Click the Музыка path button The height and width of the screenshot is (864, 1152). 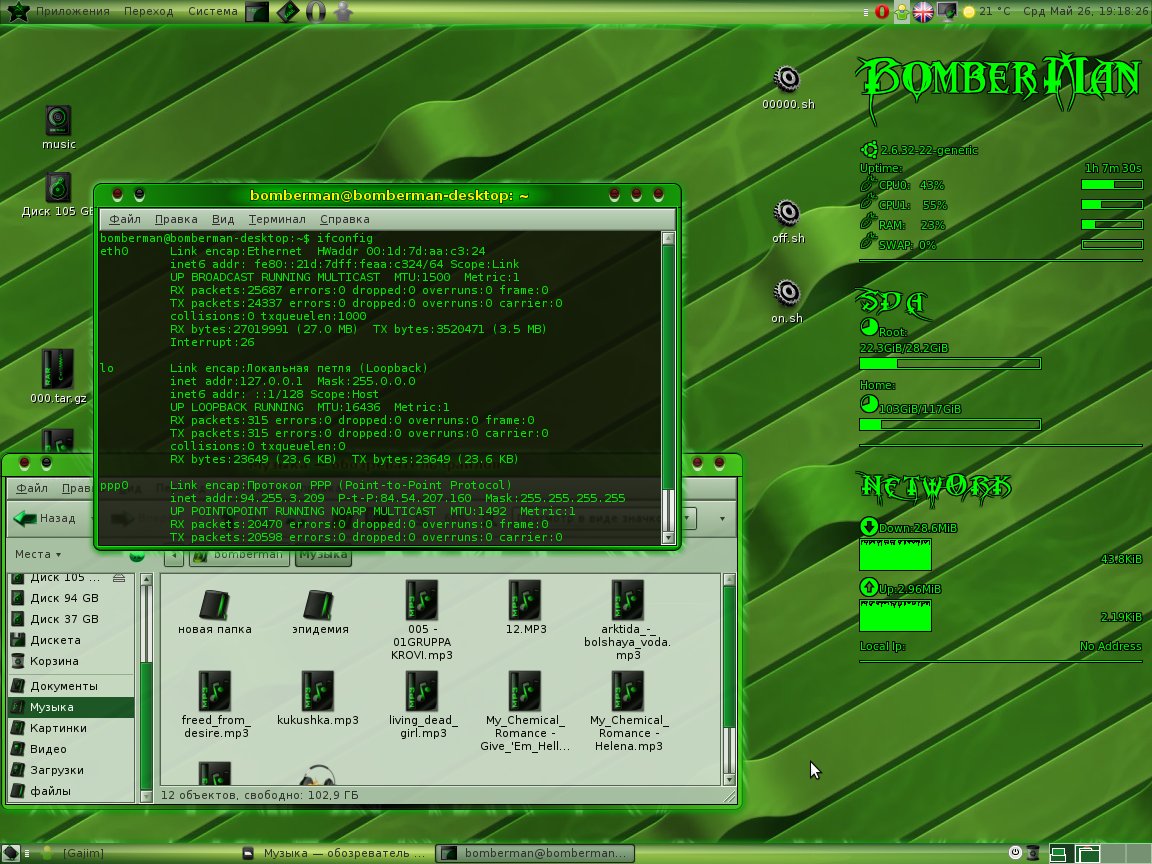tap(323, 555)
